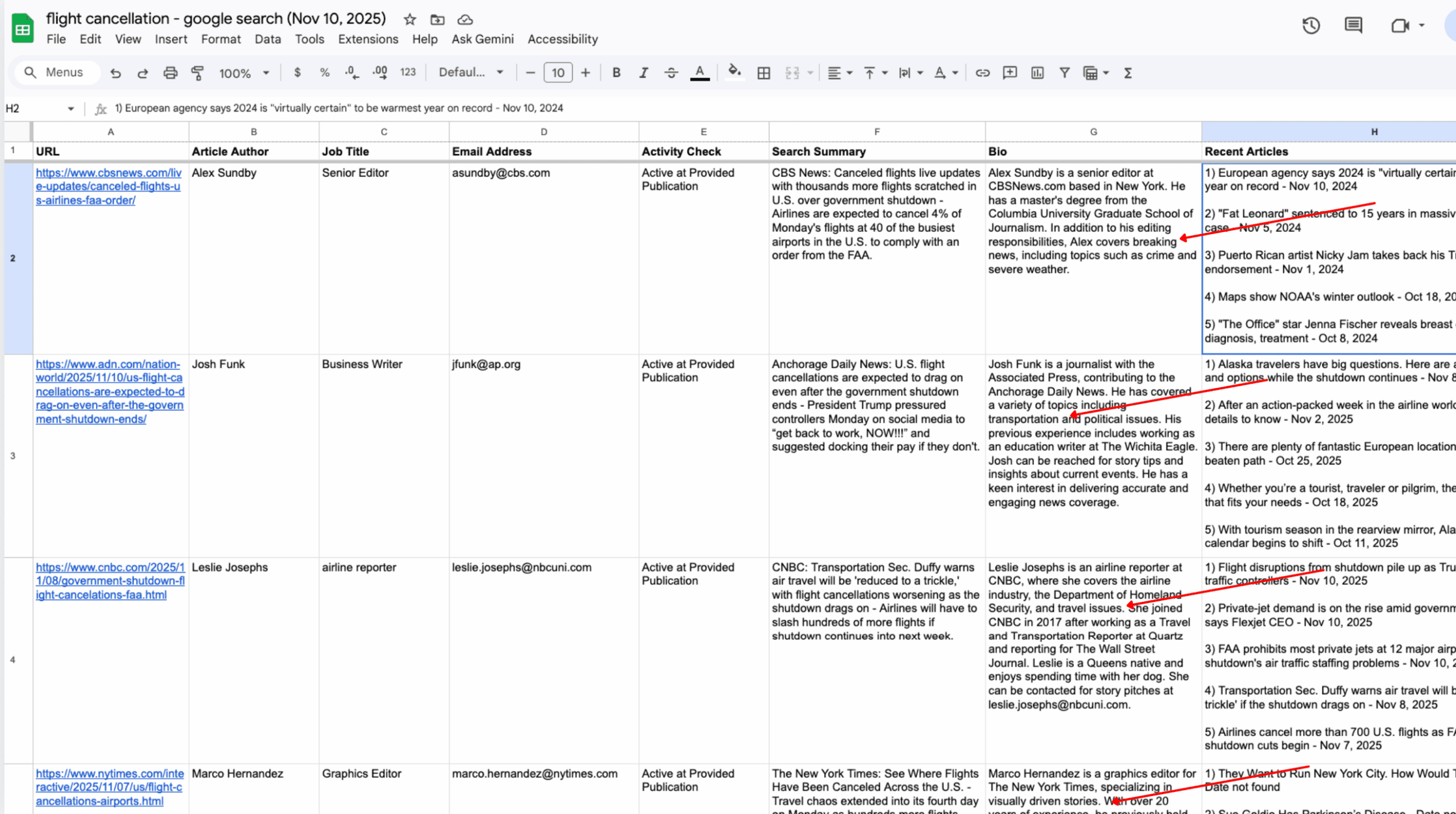Insert a link into the cell

982,73
